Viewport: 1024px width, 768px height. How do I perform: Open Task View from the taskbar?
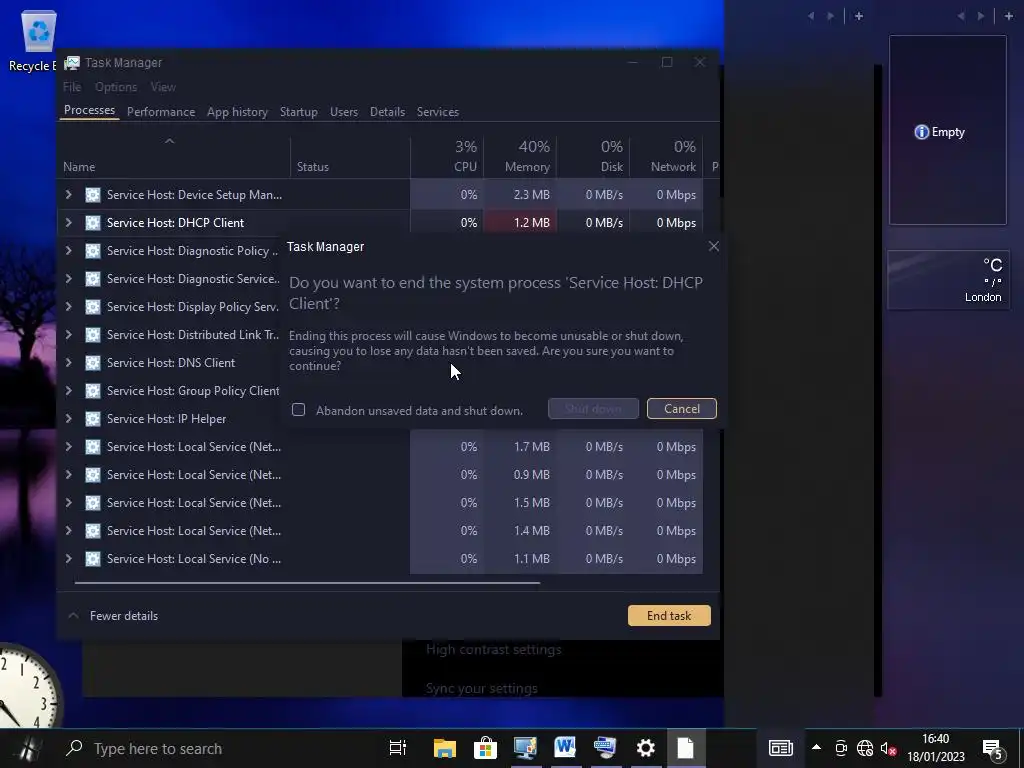[397, 748]
